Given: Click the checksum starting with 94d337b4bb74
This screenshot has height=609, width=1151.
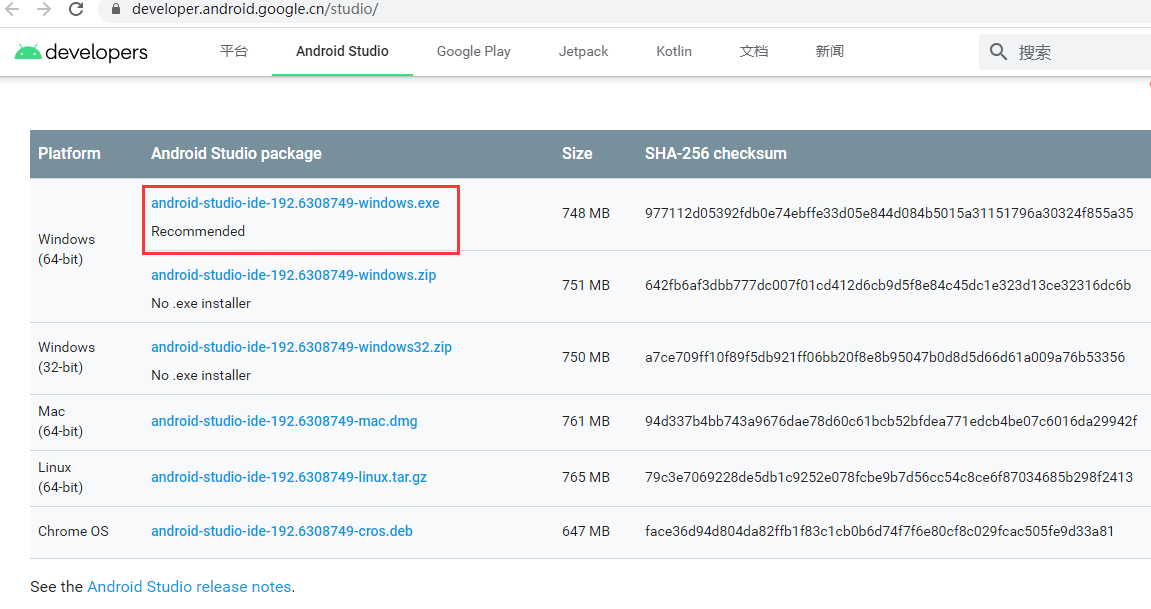Looking at the screenshot, I should point(891,421).
